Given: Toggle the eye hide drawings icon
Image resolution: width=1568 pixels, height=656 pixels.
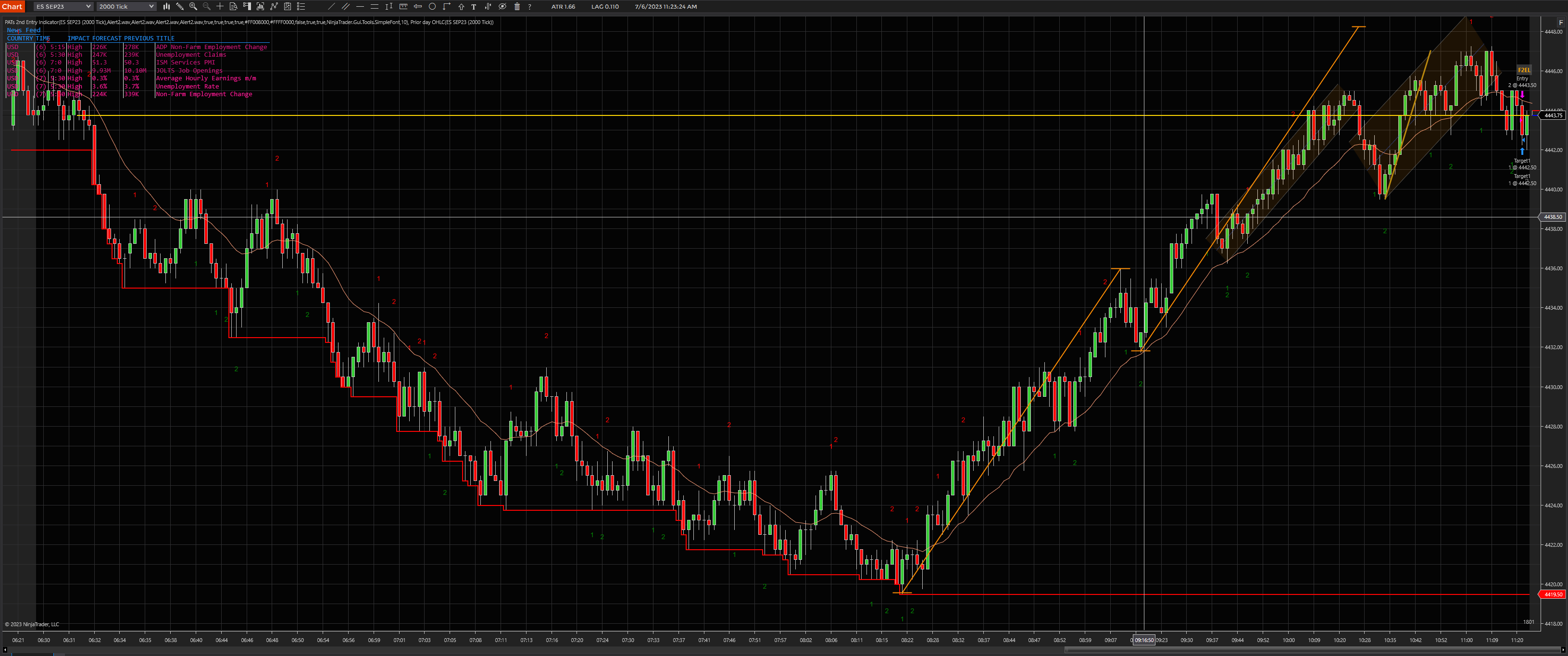Looking at the screenshot, I should [502, 7].
